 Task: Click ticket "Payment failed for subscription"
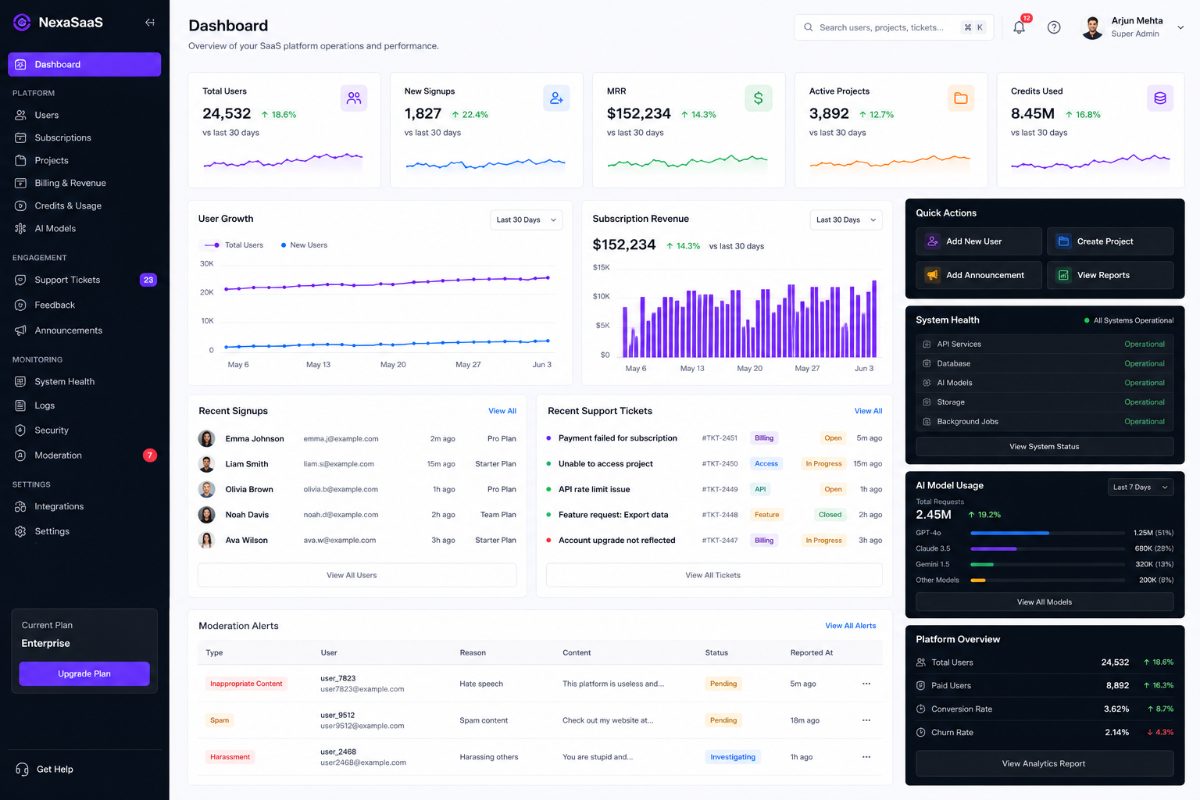point(618,438)
